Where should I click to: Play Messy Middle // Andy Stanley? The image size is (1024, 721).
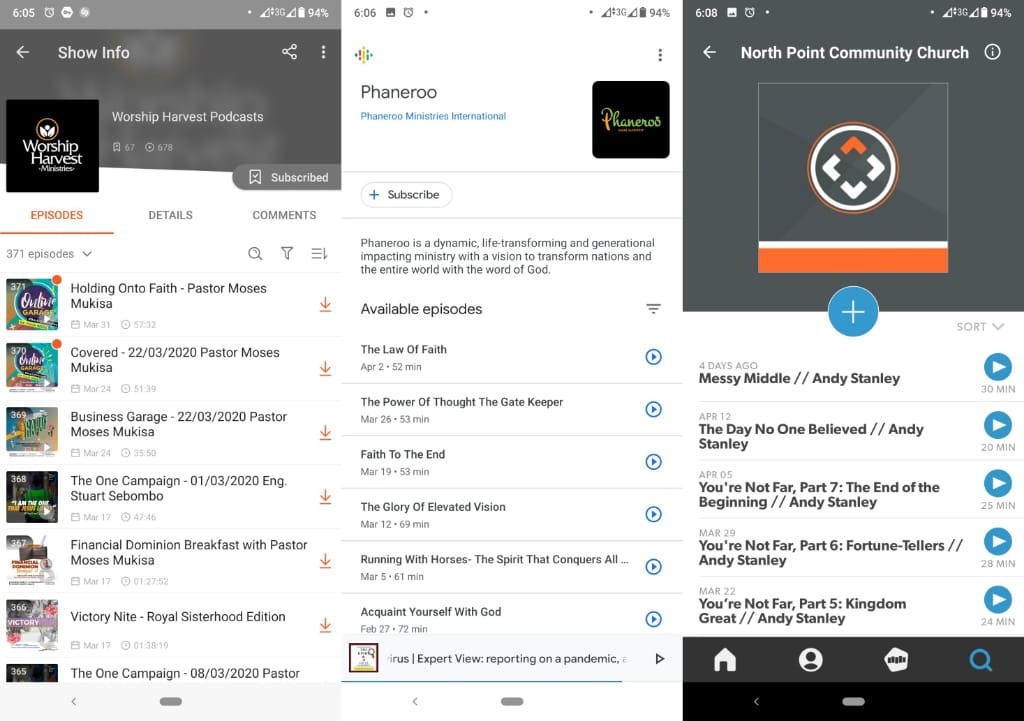[998, 367]
